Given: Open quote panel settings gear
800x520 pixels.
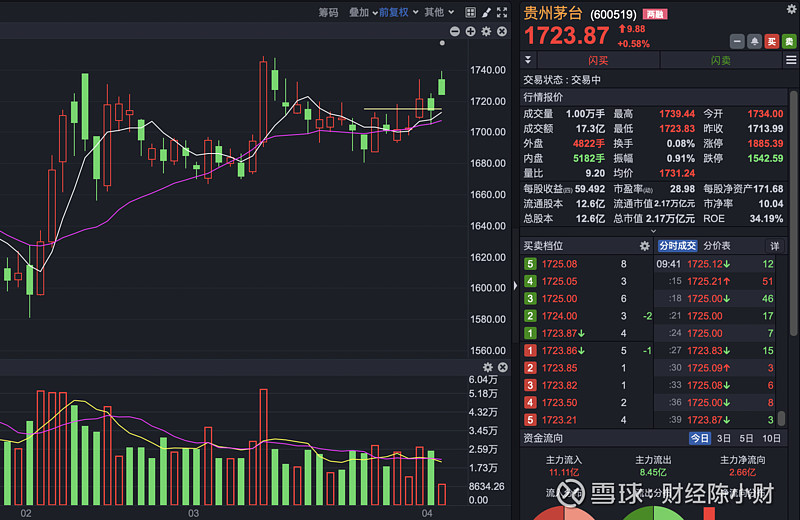Looking at the screenshot, I should pos(792,9).
